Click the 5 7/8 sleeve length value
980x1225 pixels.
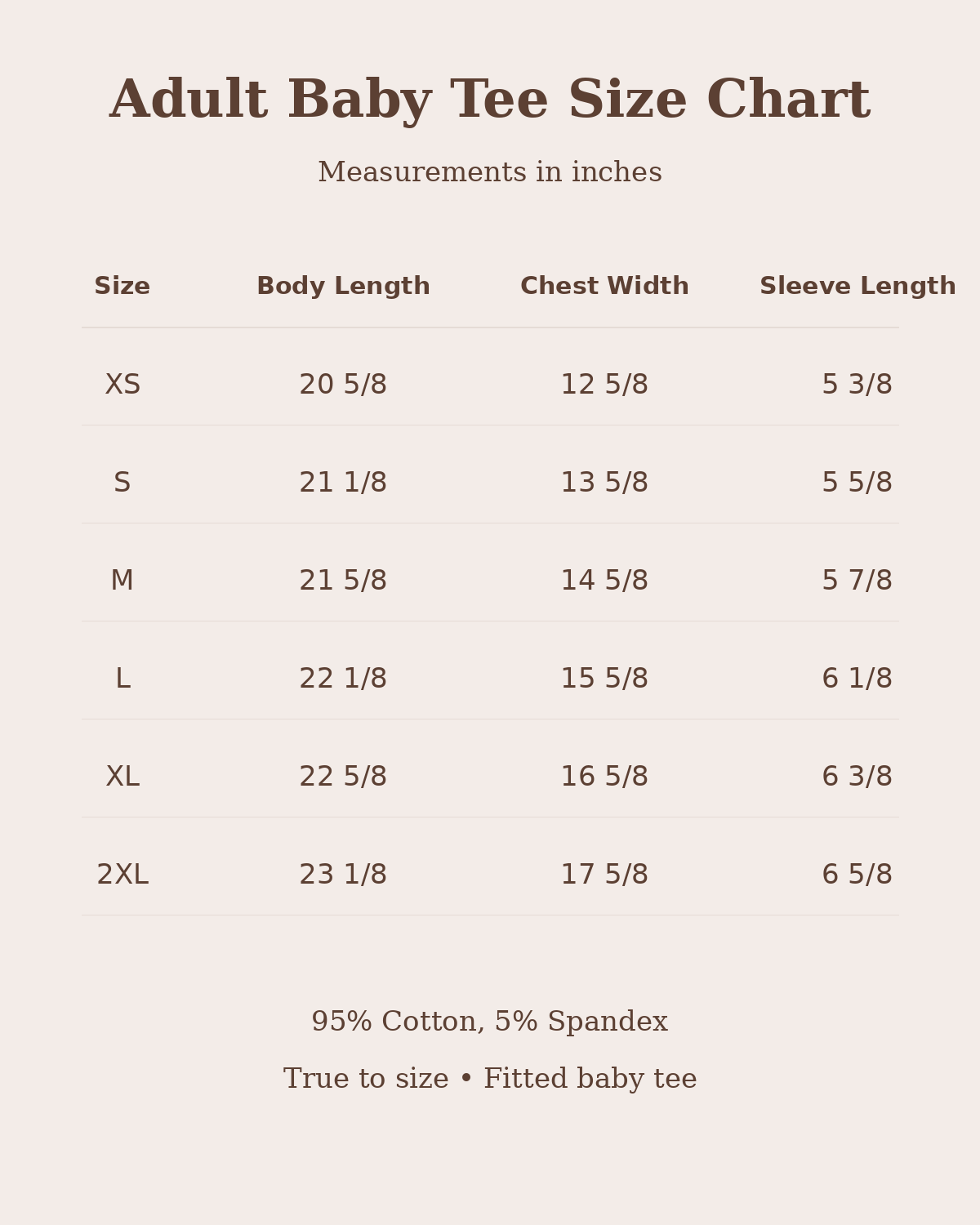pos(857,581)
